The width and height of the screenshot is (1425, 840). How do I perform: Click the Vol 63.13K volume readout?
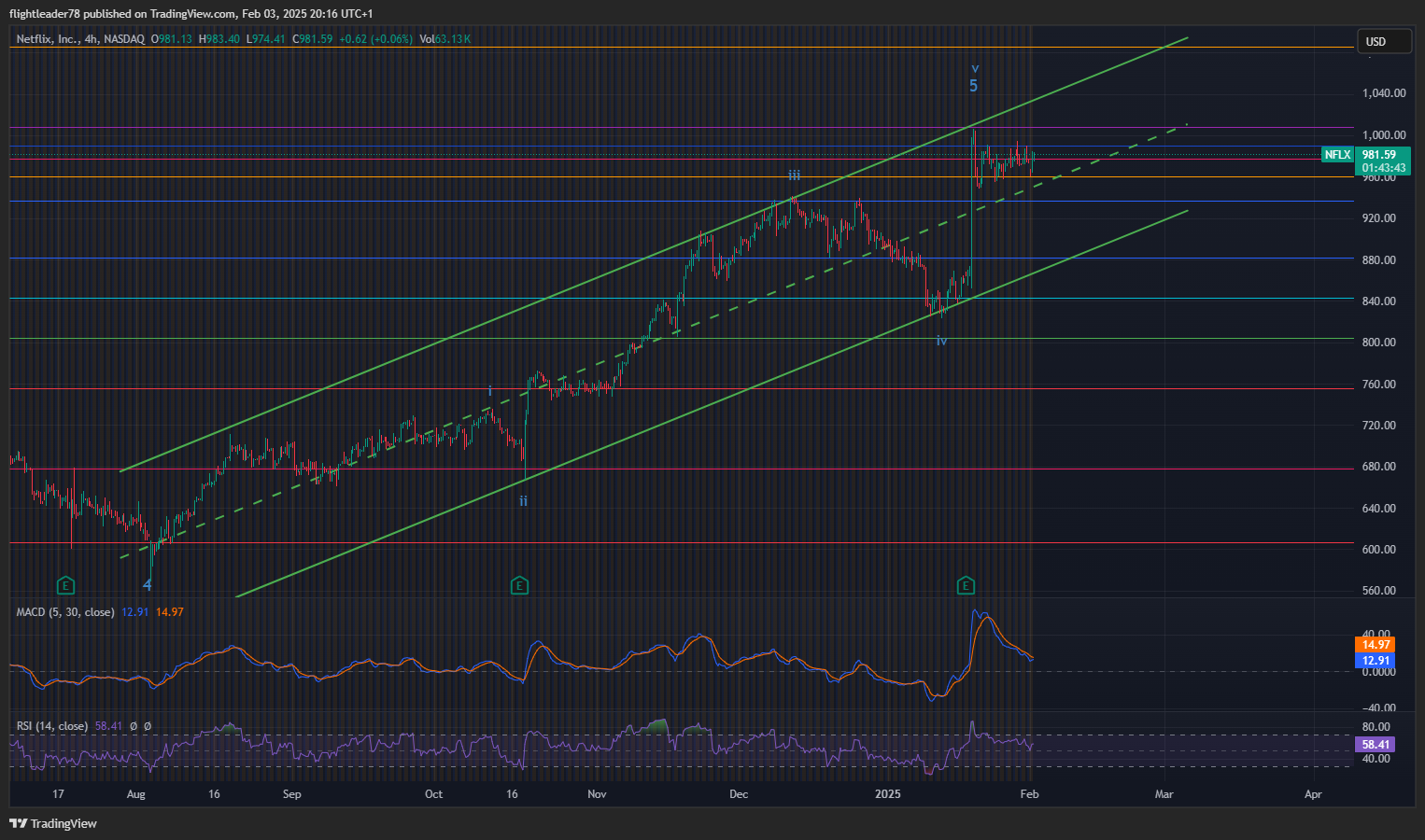(445, 39)
